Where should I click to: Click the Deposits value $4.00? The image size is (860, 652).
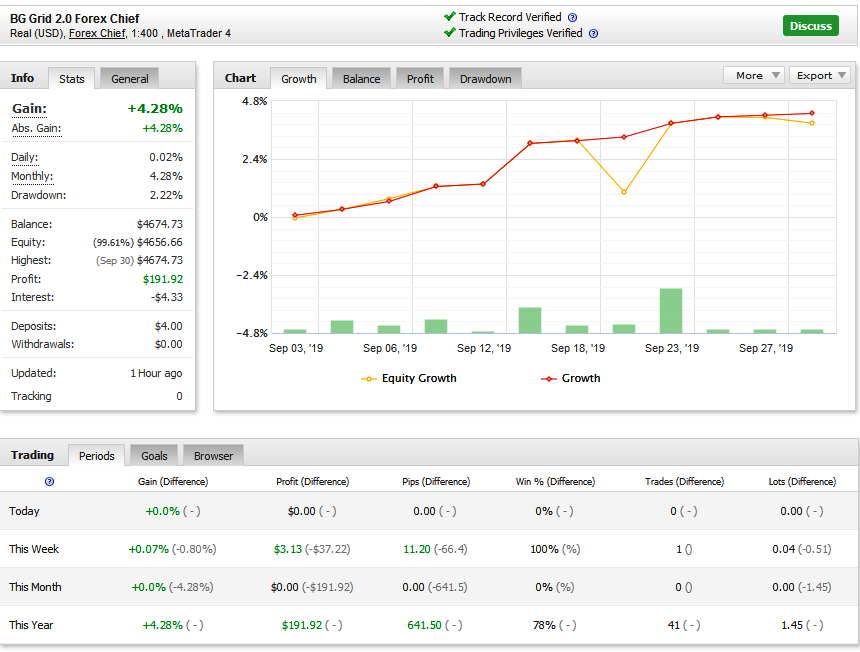168,326
